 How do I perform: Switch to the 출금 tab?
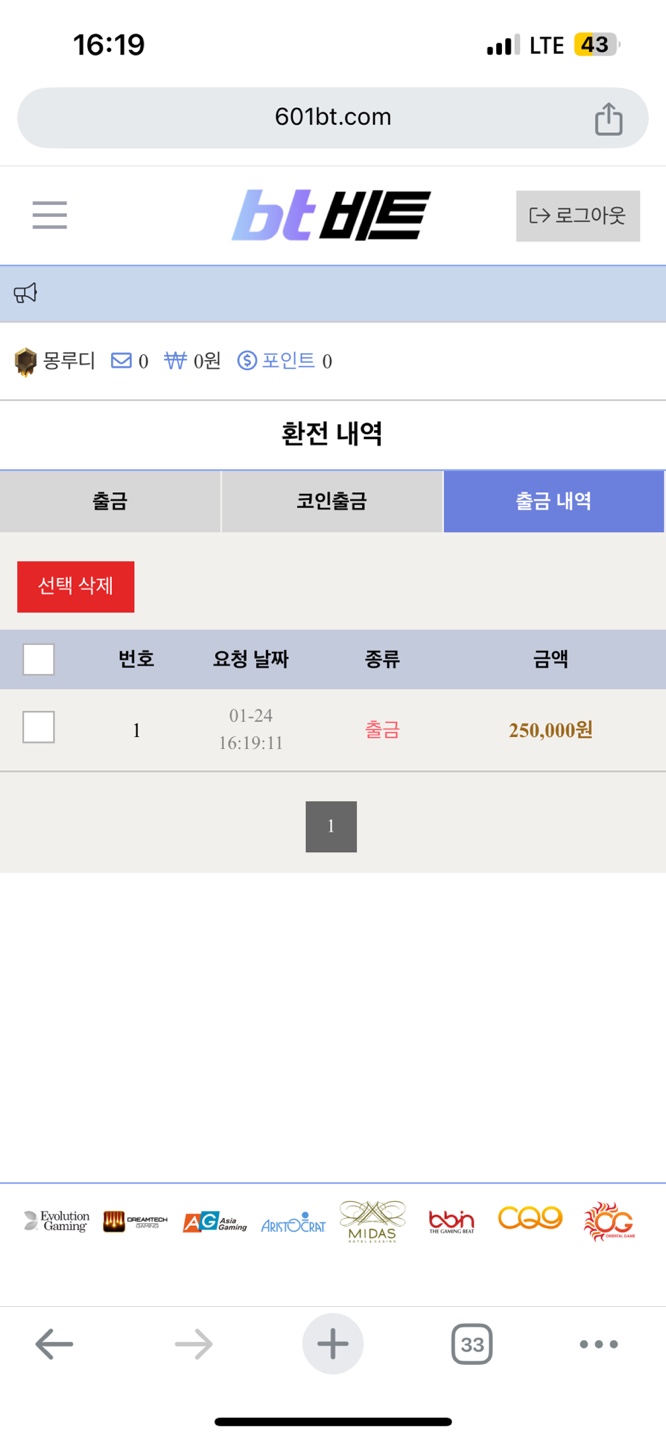[x=110, y=501]
